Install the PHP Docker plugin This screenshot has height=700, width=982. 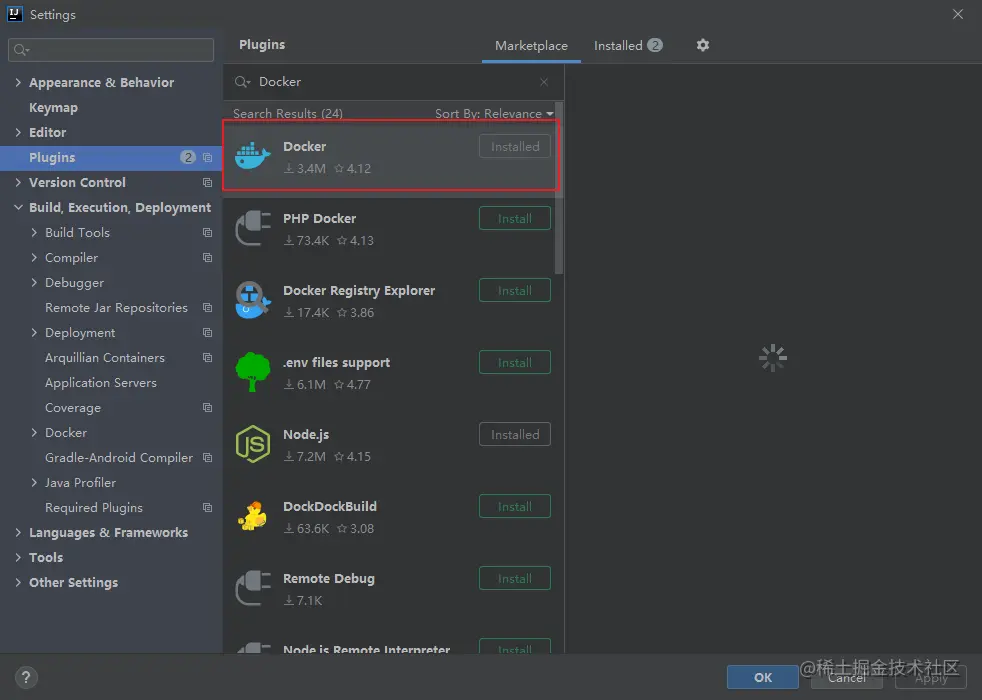coord(515,219)
